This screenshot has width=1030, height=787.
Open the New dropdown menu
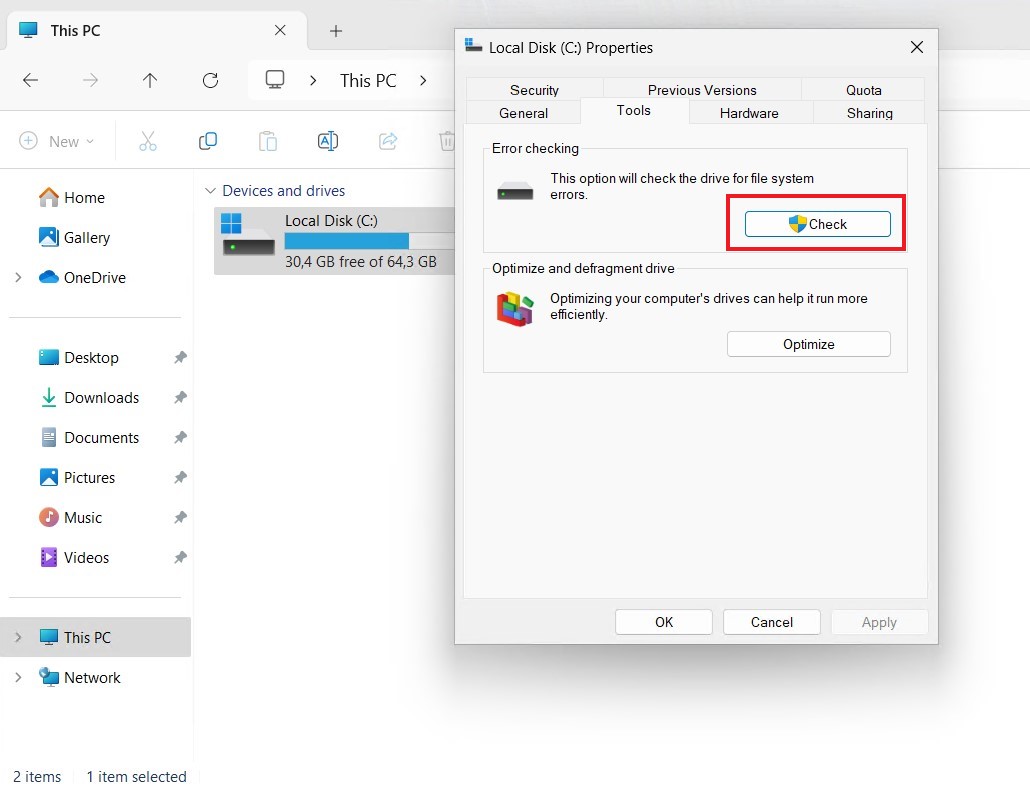coord(58,141)
